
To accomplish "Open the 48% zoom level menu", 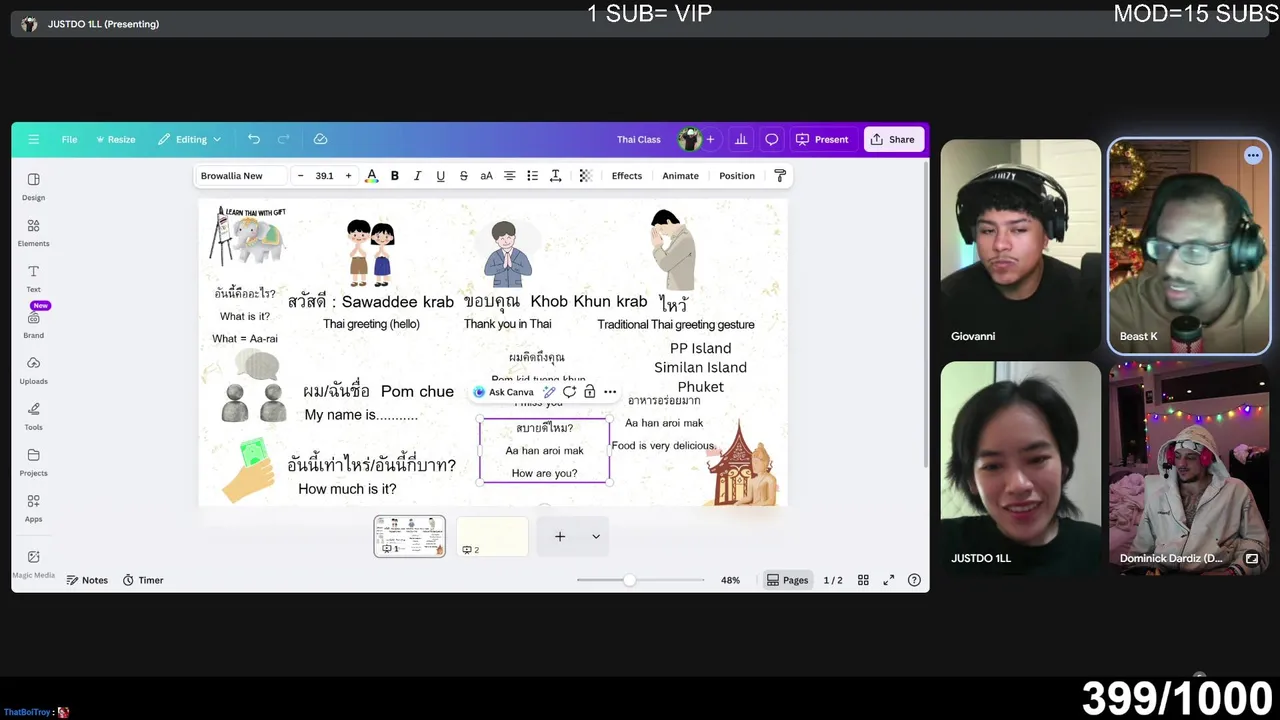I will tap(730, 580).
